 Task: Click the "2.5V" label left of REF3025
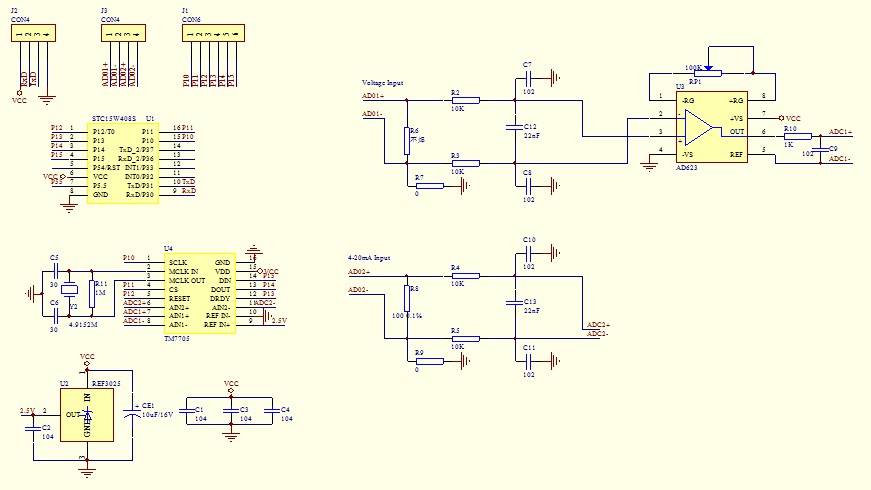pyautogui.click(x=27, y=411)
